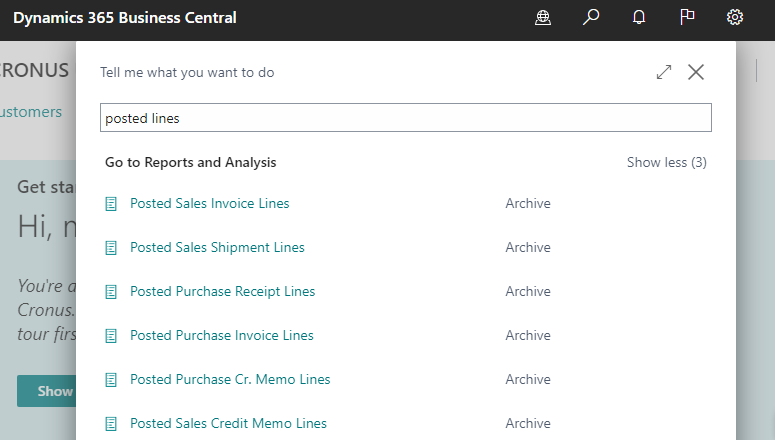Image resolution: width=775 pixels, height=440 pixels.
Task: Open Posted Purchase Invoice Lines
Action: 222,335
